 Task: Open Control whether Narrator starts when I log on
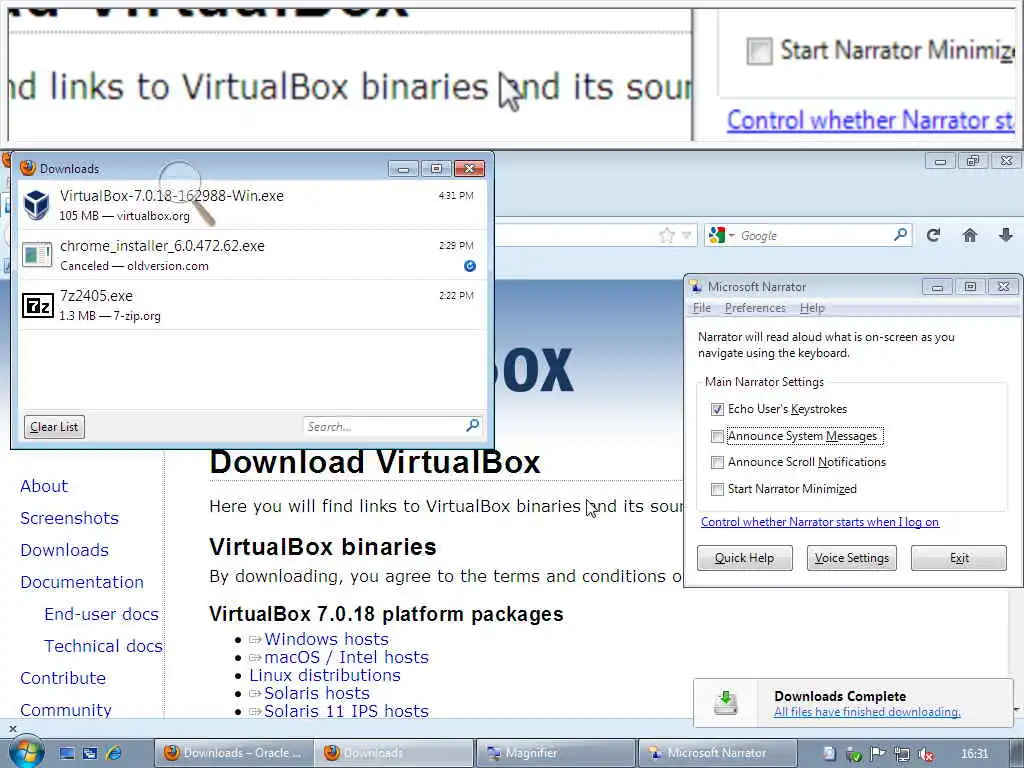(820, 522)
